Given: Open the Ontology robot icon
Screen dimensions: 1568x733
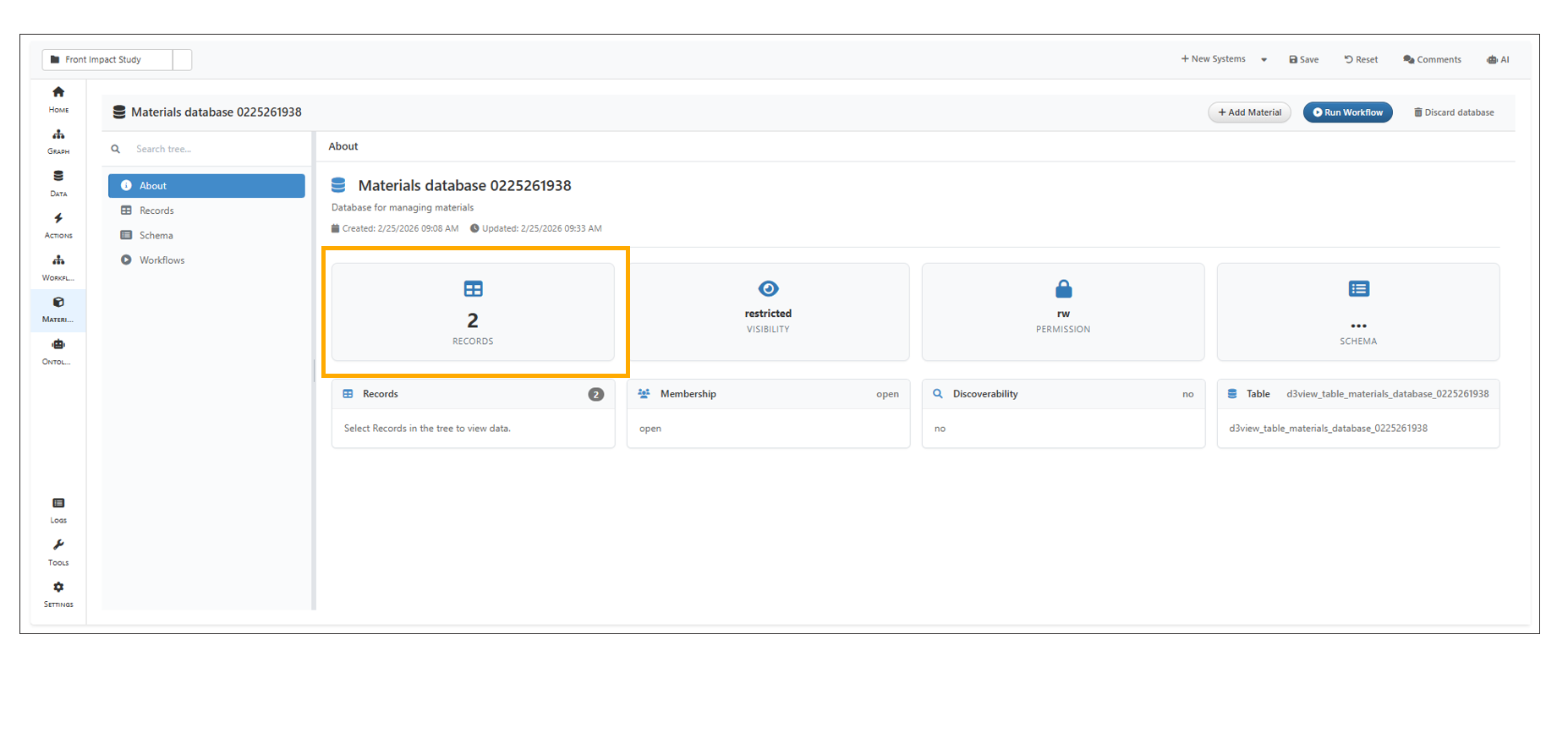Looking at the screenshot, I should (x=58, y=350).
